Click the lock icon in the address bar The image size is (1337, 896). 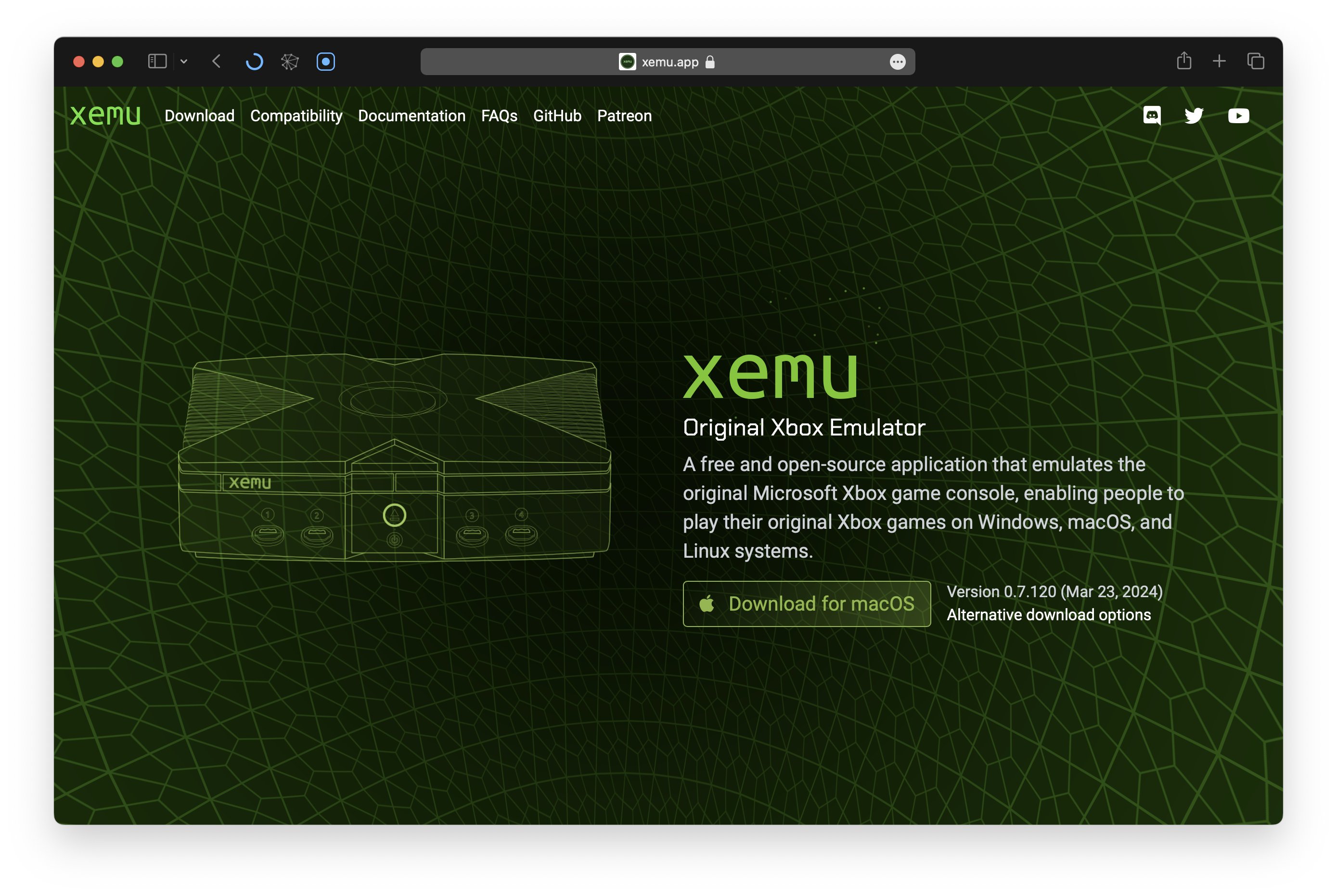click(x=710, y=62)
